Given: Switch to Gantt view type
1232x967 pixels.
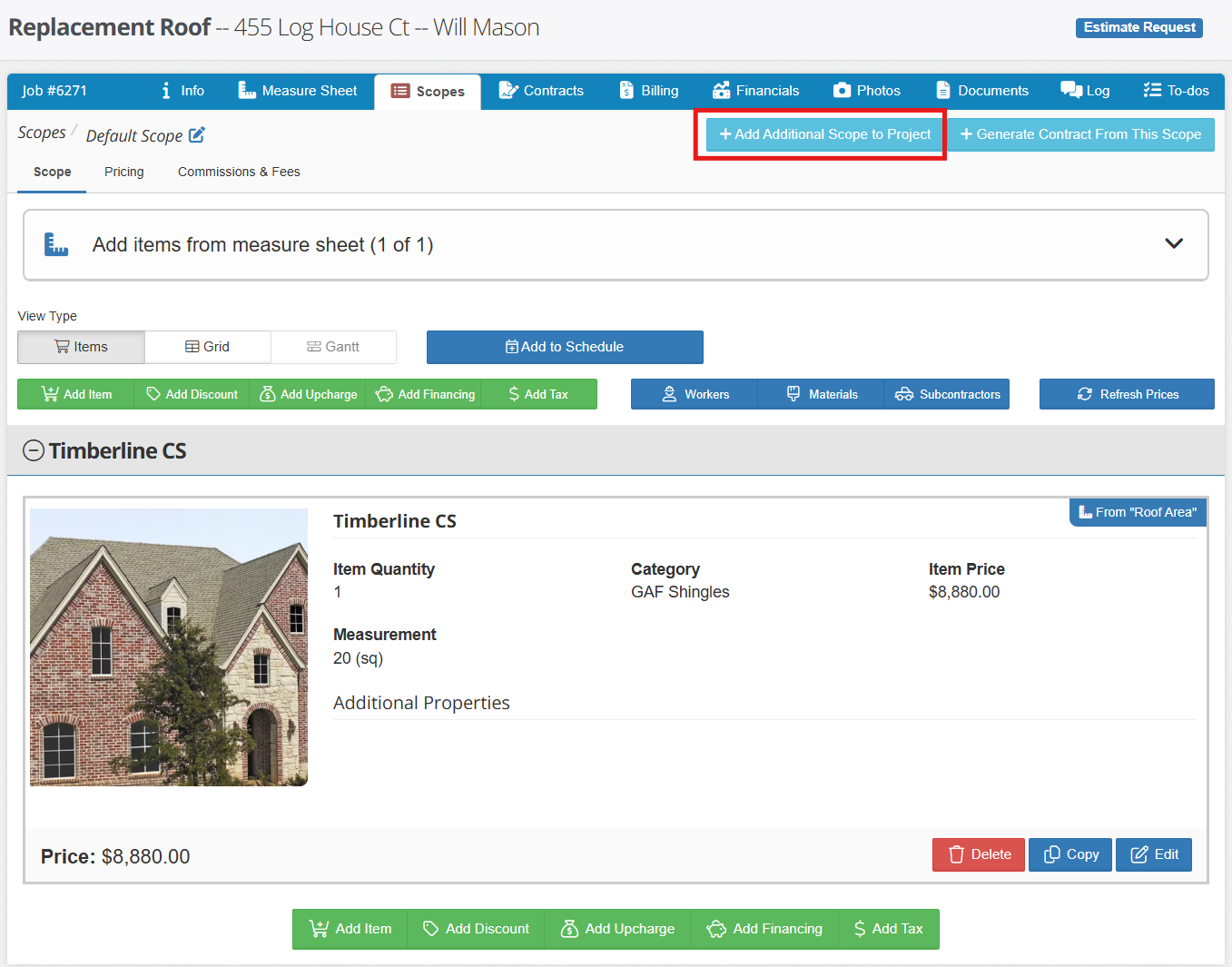Looking at the screenshot, I should pos(333,347).
